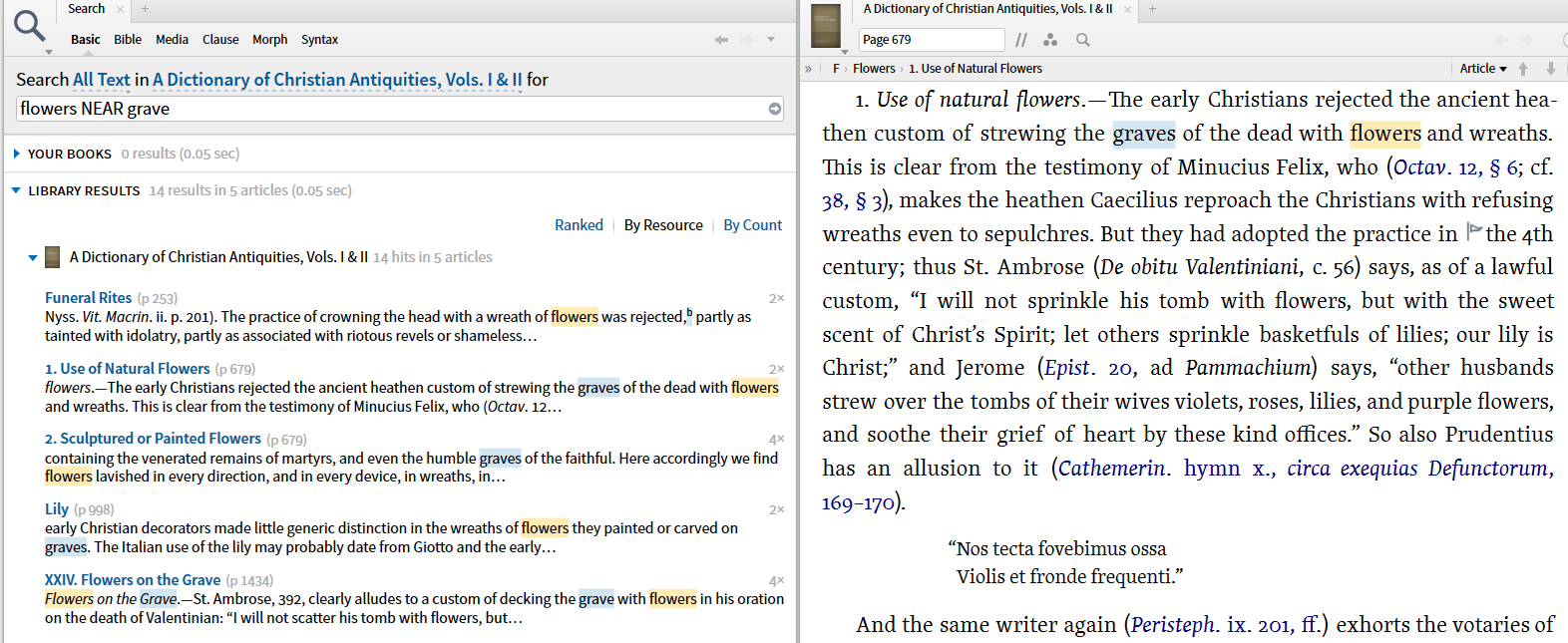Go back in search history
Image resolution: width=1568 pixels, height=643 pixels.
tap(721, 40)
